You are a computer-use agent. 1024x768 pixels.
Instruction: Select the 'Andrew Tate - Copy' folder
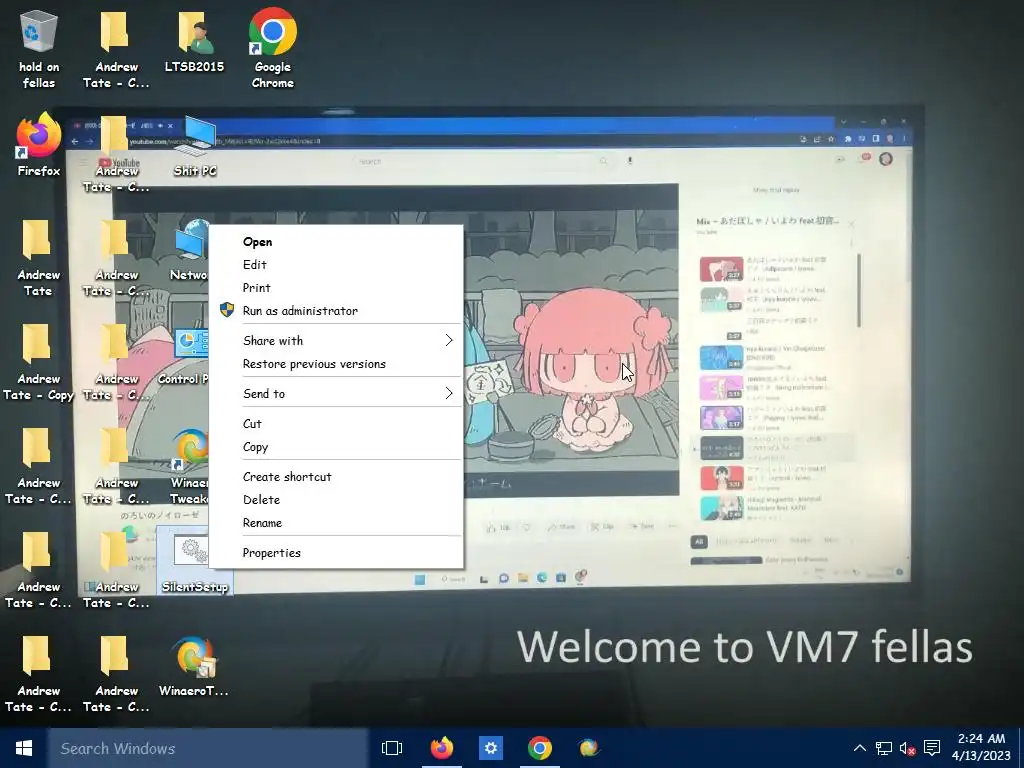37,361
